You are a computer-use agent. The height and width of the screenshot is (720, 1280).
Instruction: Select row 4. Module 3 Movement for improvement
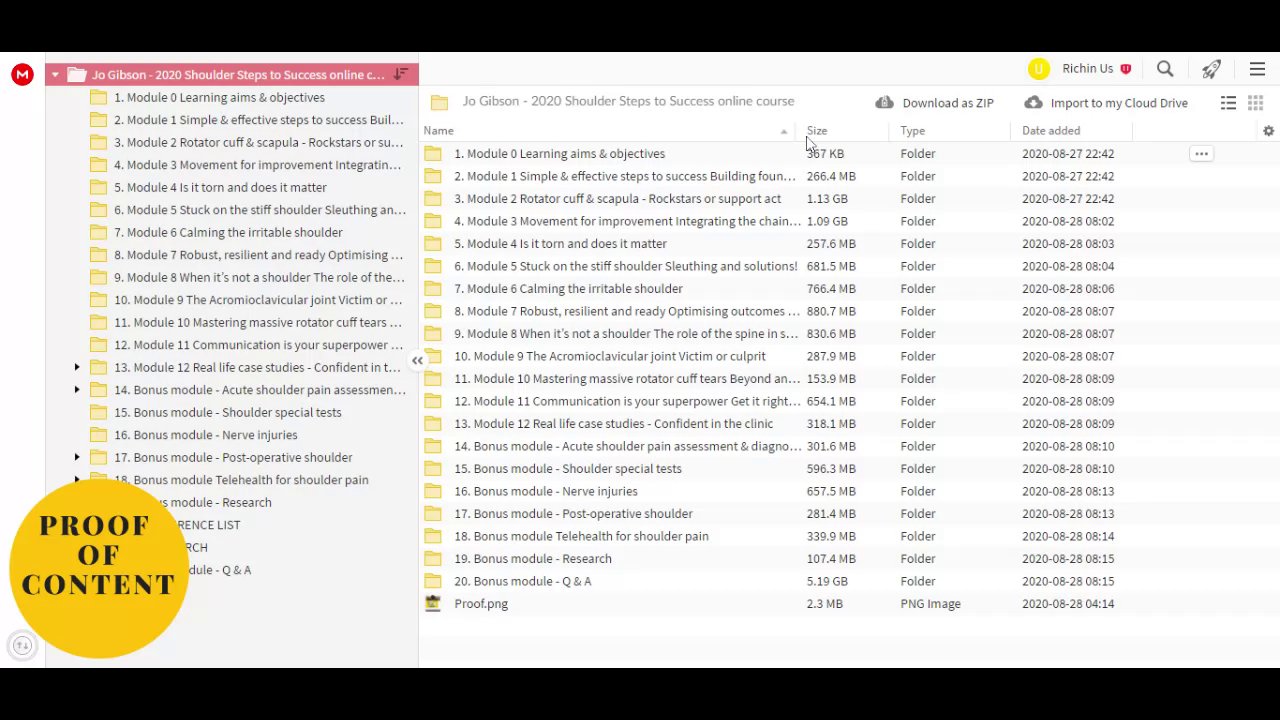click(848, 221)
